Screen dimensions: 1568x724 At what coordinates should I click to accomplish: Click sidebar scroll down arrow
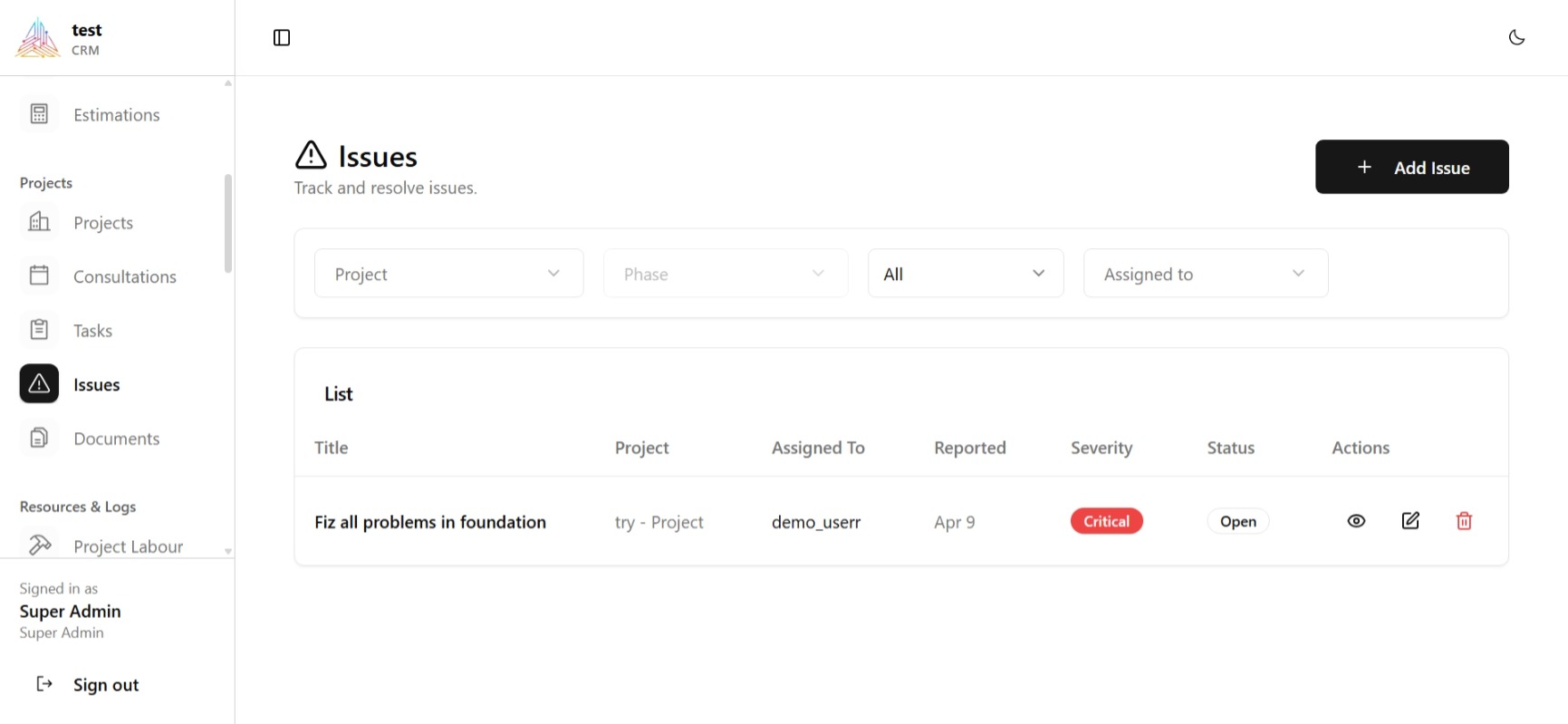pyautogui.click(x=228, y=551)
